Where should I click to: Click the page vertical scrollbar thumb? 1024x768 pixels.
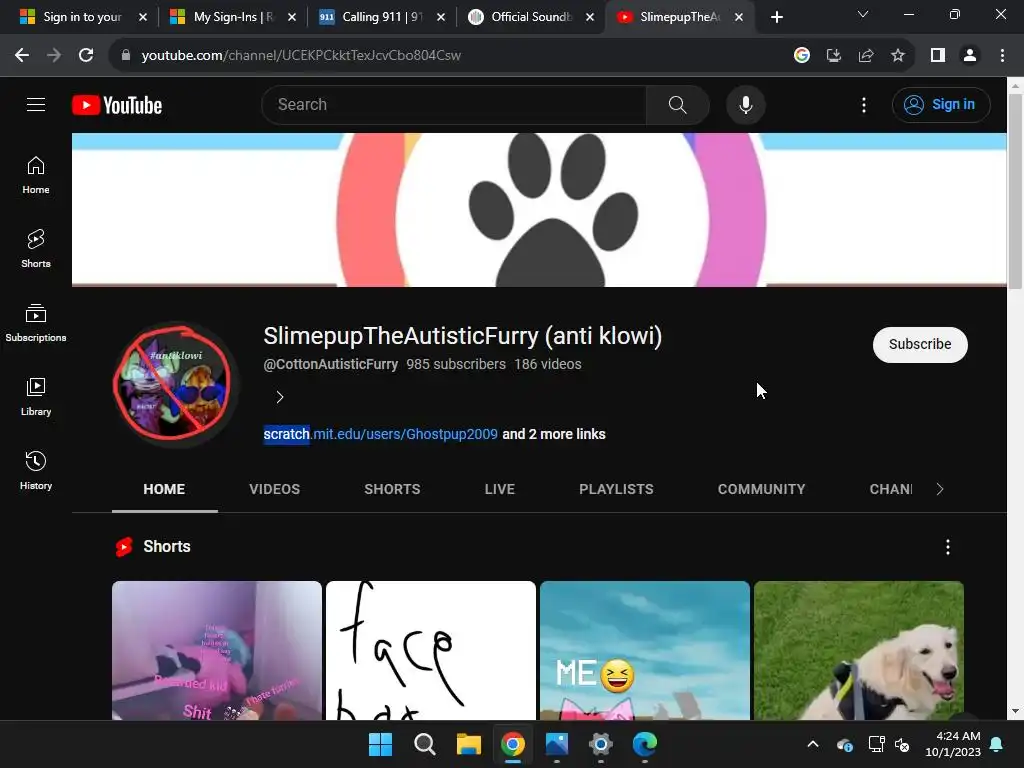1015,191
